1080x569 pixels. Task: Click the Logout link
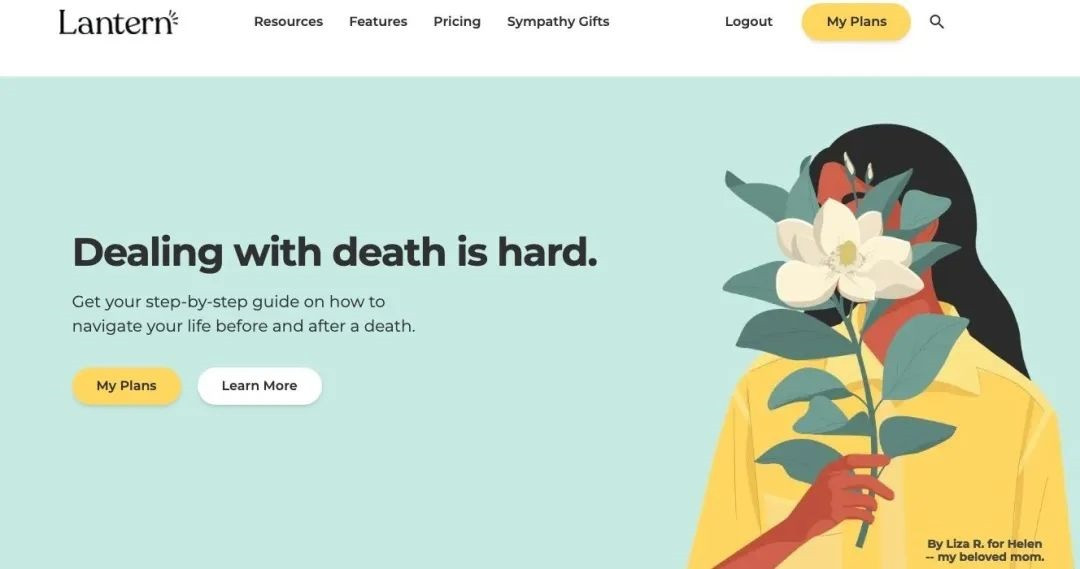(x=749, y=21)
